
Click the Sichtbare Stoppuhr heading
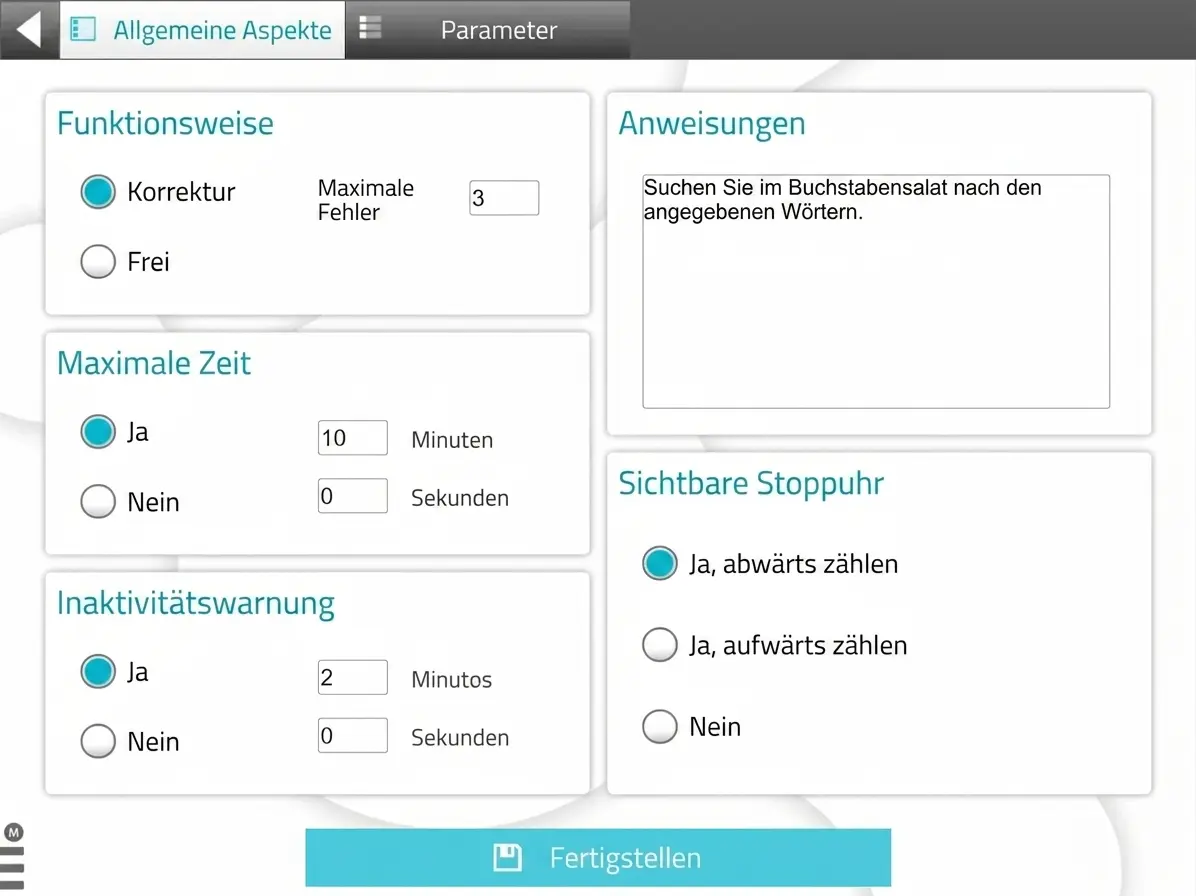pyautogui.click(x=751, y=484)
